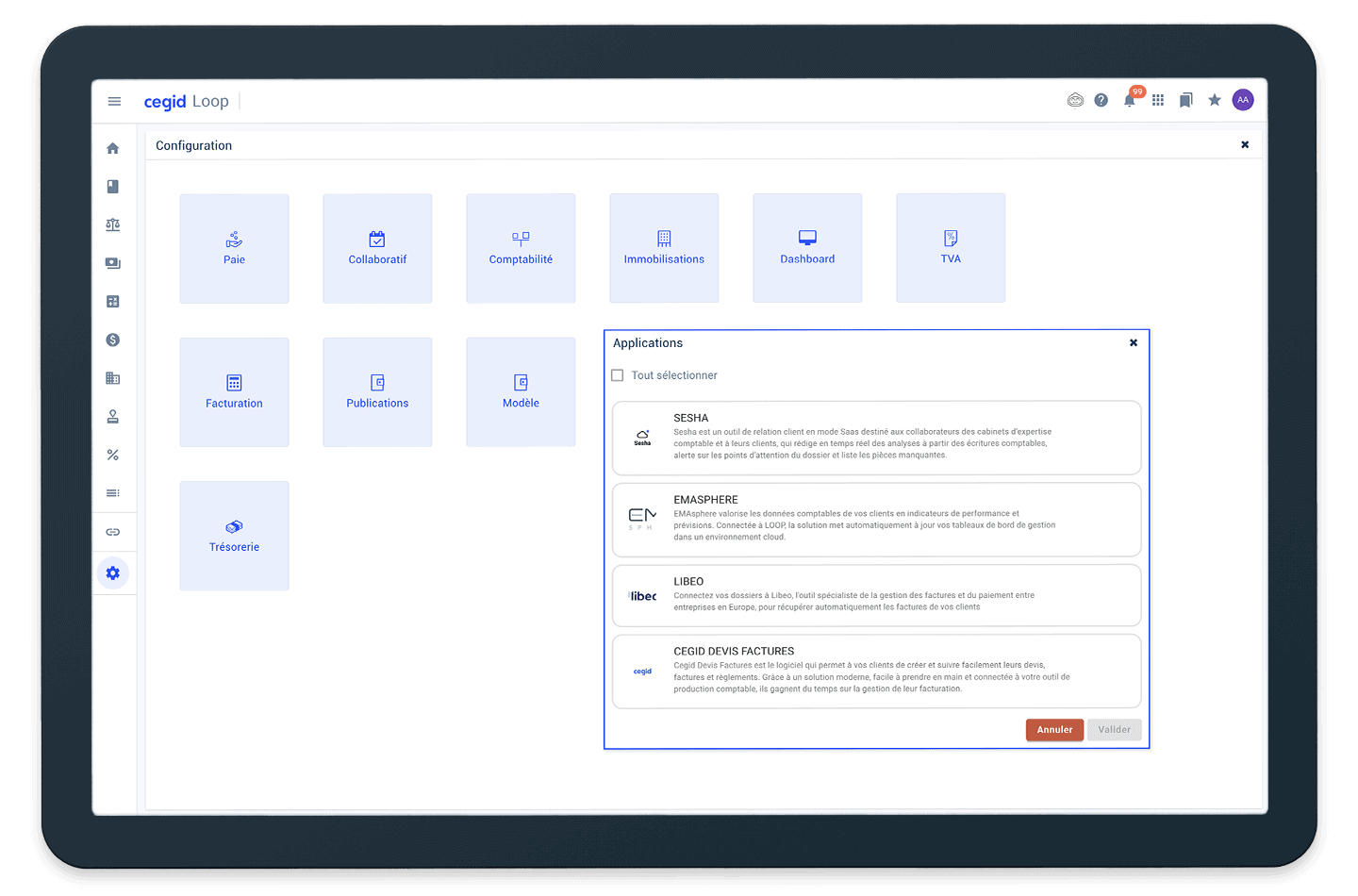Viewport: 1358px width, 896px height.
Task: Click the bookmark icon in header
Action: 1186,100
